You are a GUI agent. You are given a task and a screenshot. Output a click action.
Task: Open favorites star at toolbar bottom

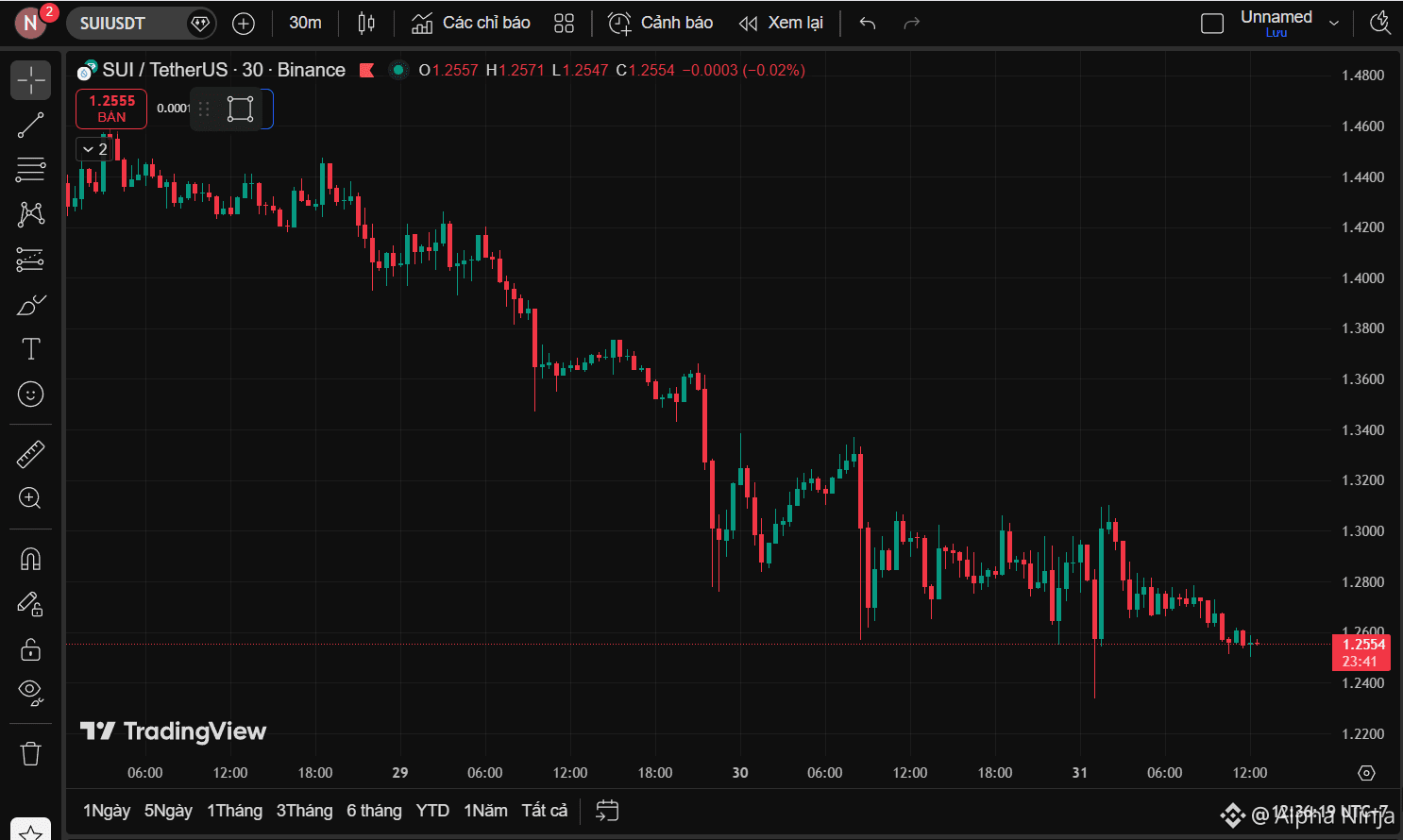30,831
